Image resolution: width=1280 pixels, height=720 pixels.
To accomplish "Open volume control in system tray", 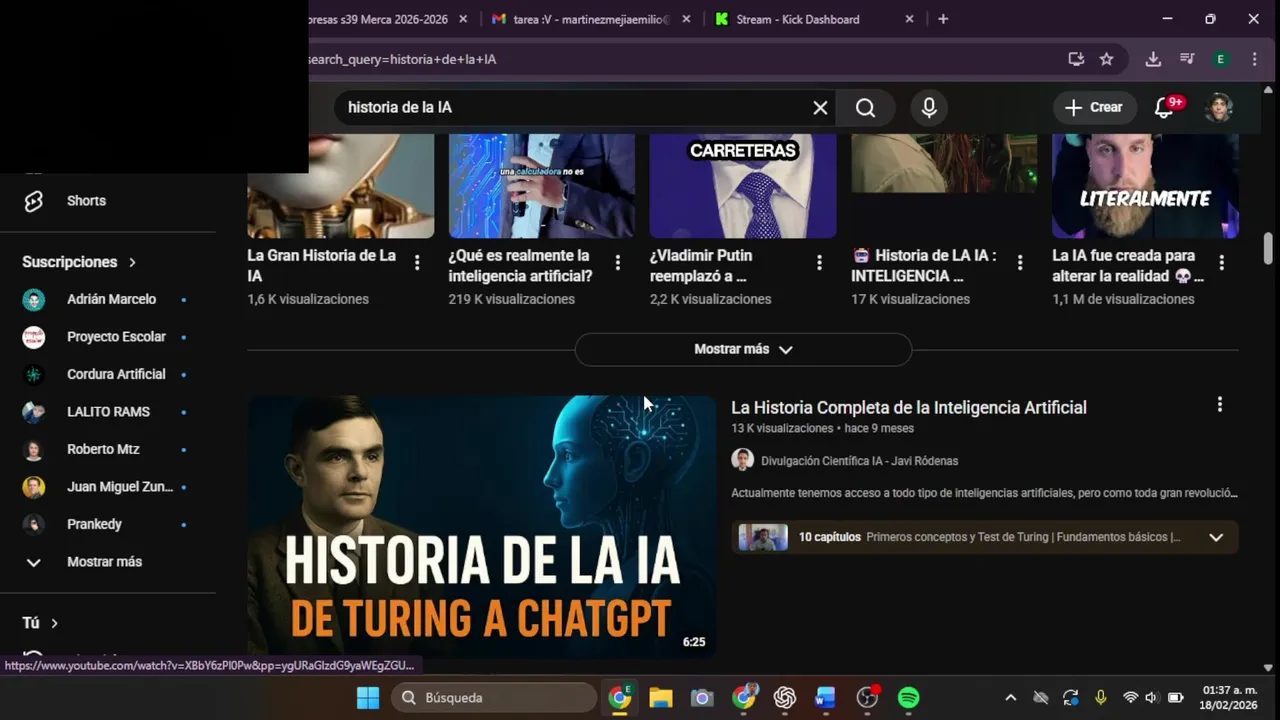I will point(1152,698).
